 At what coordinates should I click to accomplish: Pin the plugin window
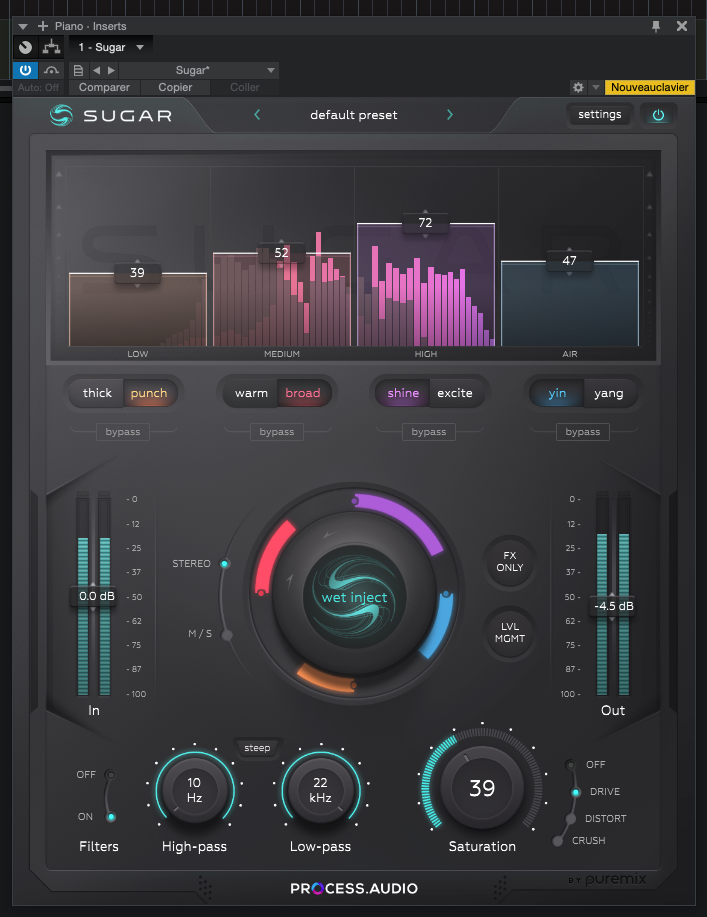[x=656, y=26]
